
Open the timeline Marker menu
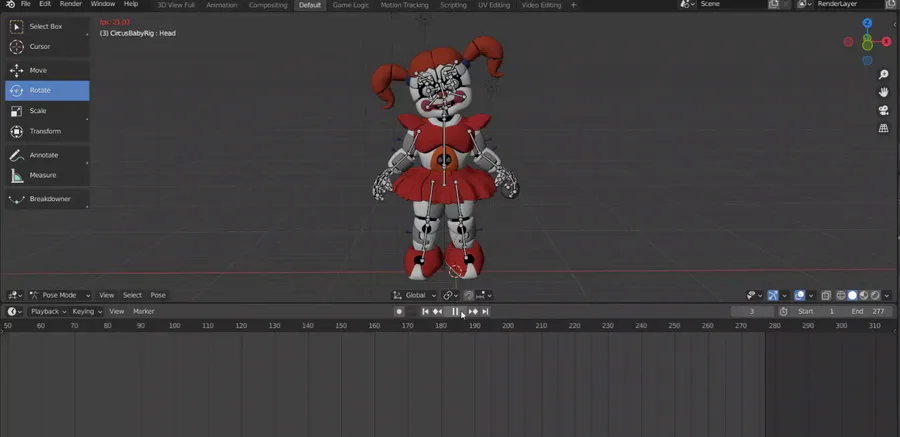(143, 311)
